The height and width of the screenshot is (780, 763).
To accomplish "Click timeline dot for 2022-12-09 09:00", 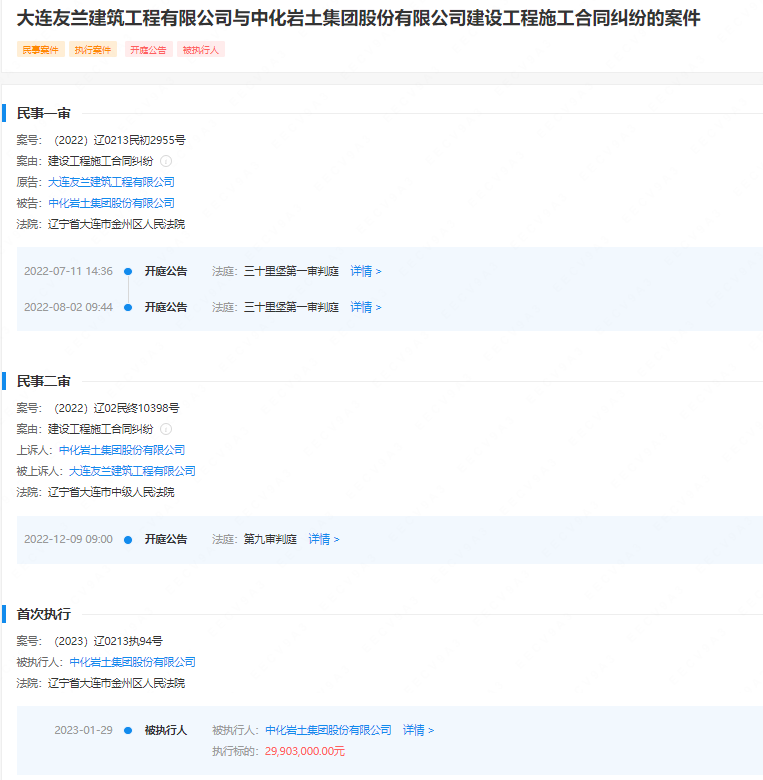I will 128,540.
